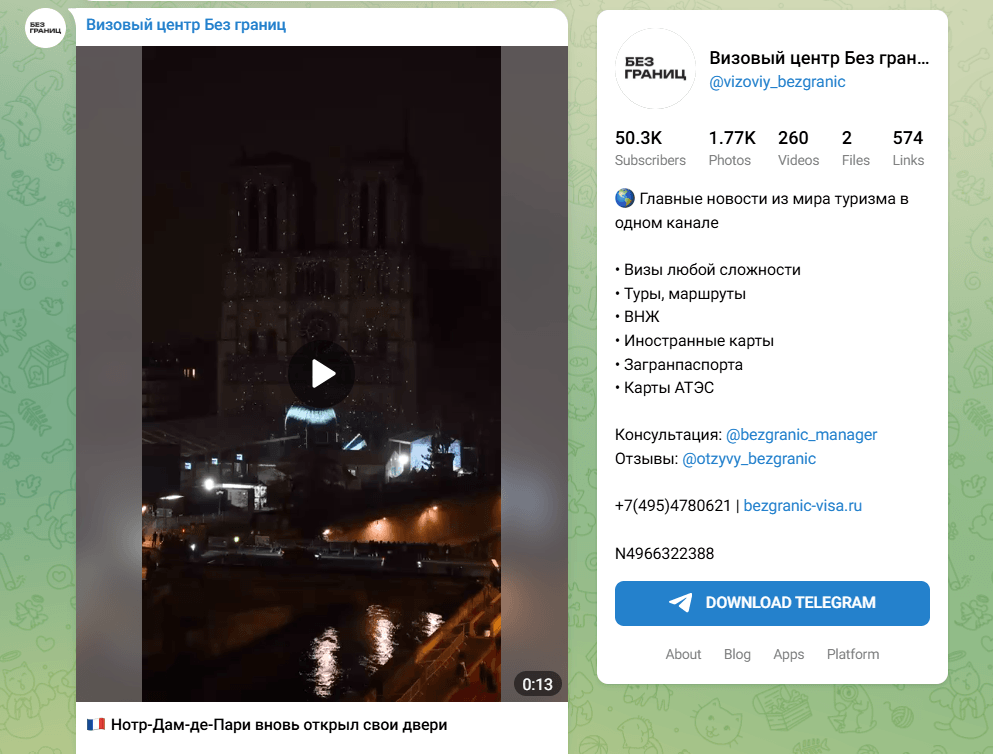
Task: Click the 574 Links counter
Action: [908, 148]
